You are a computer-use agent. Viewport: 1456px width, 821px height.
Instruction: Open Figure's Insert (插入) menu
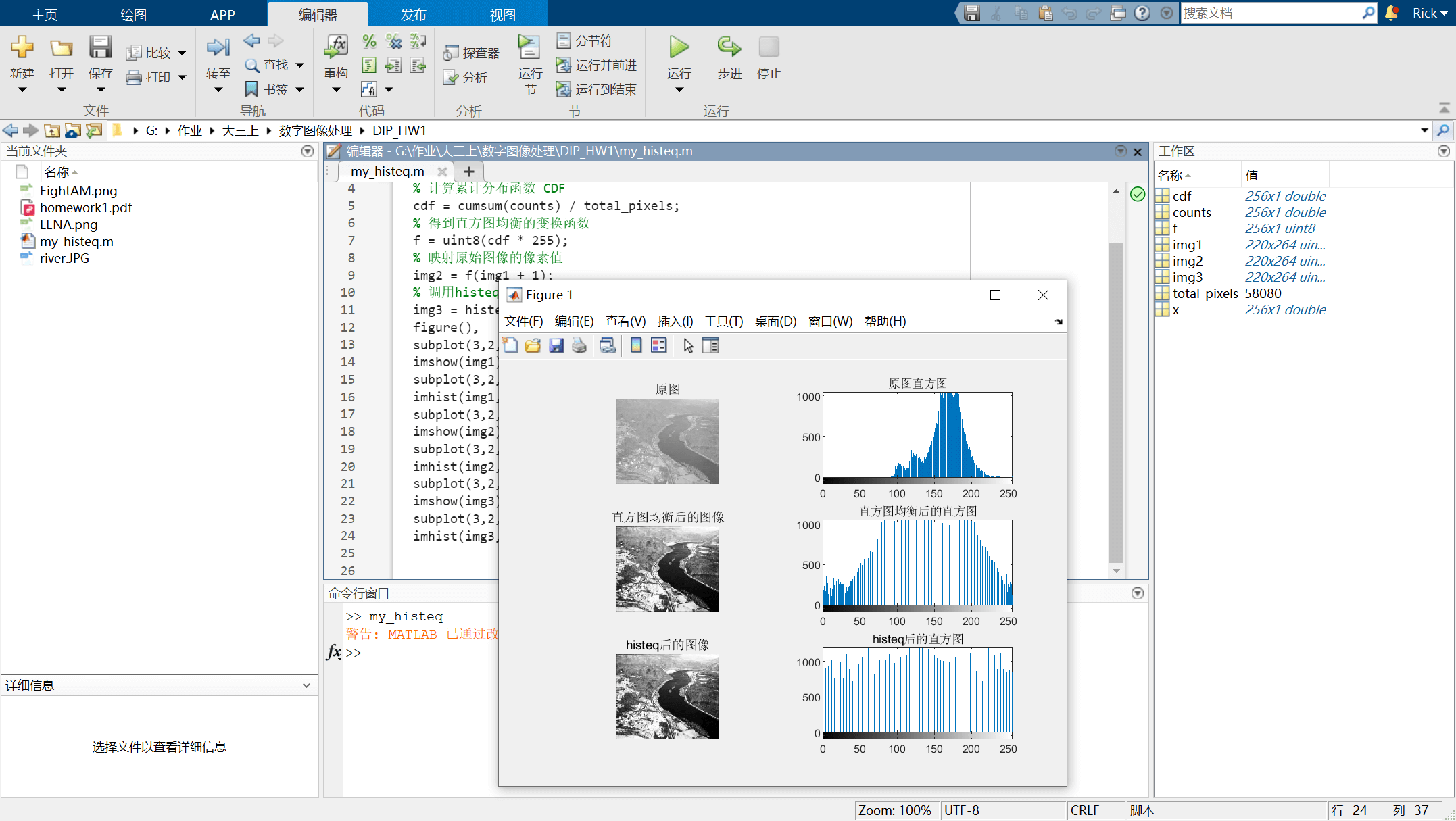[675, 322]
